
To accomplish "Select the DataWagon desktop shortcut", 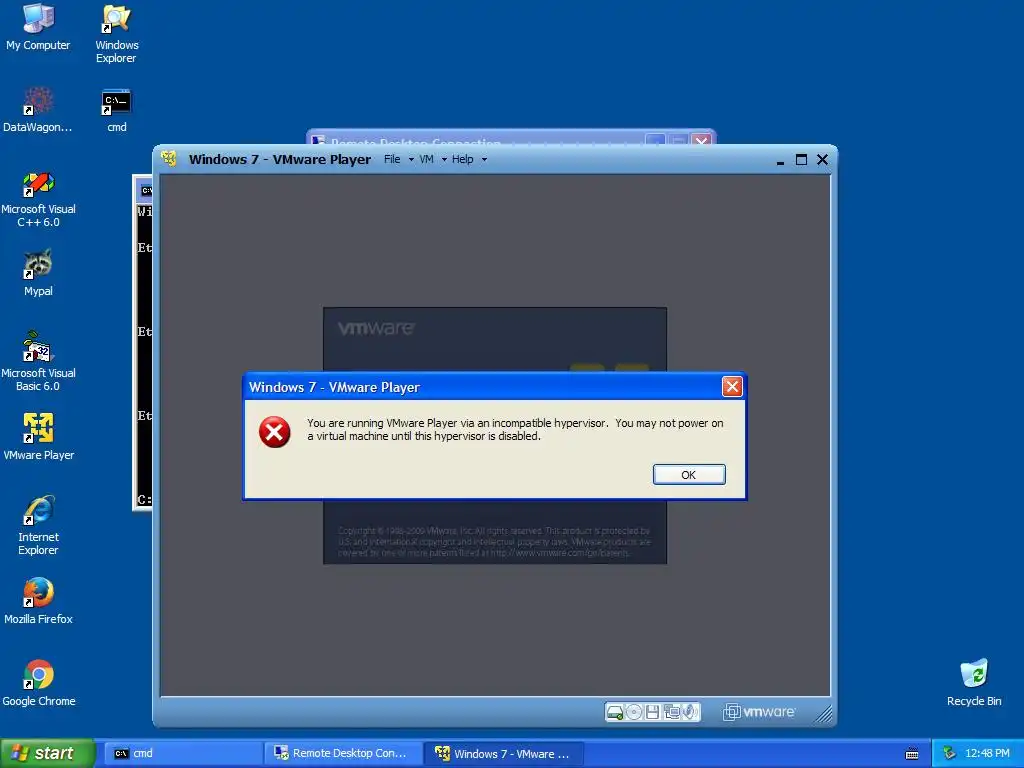I will pyautogui.click(x=38, y=110).
